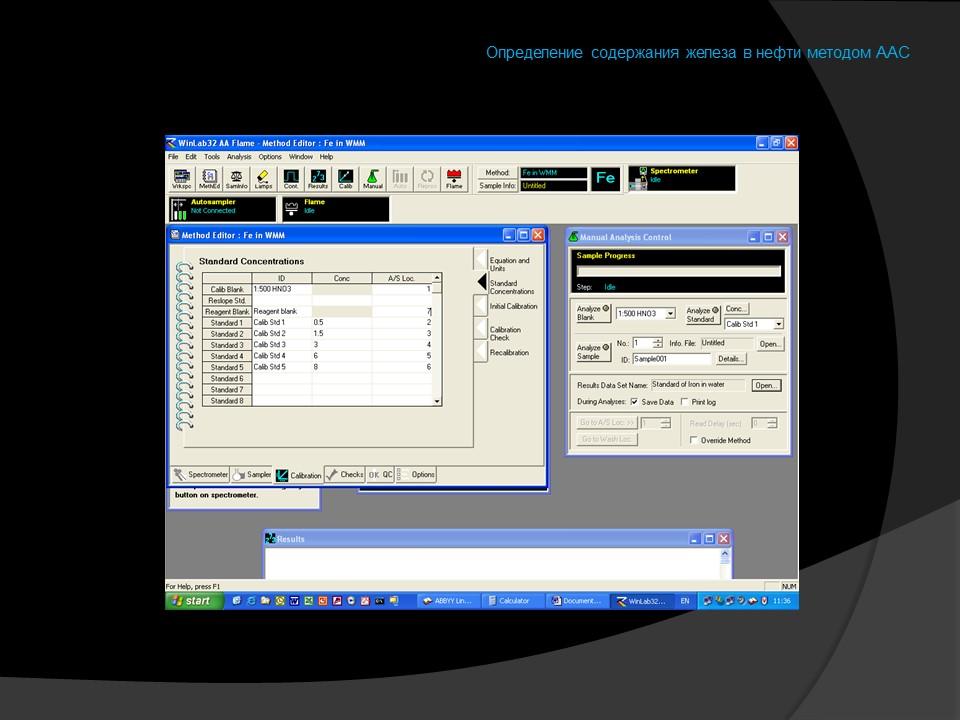This screenshot has width=960, height=720.
Task: Switch to the Spectrometer tab
Action: [x=201, y=475]
